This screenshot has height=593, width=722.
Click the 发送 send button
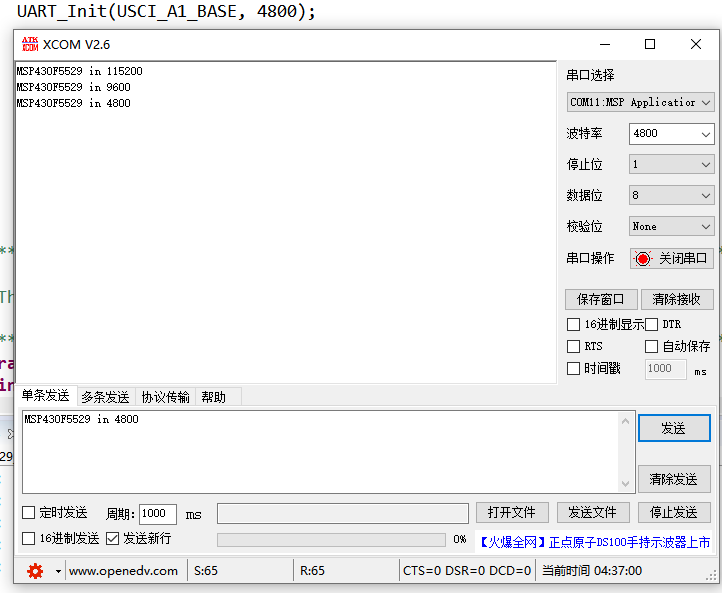click(674, 428)
